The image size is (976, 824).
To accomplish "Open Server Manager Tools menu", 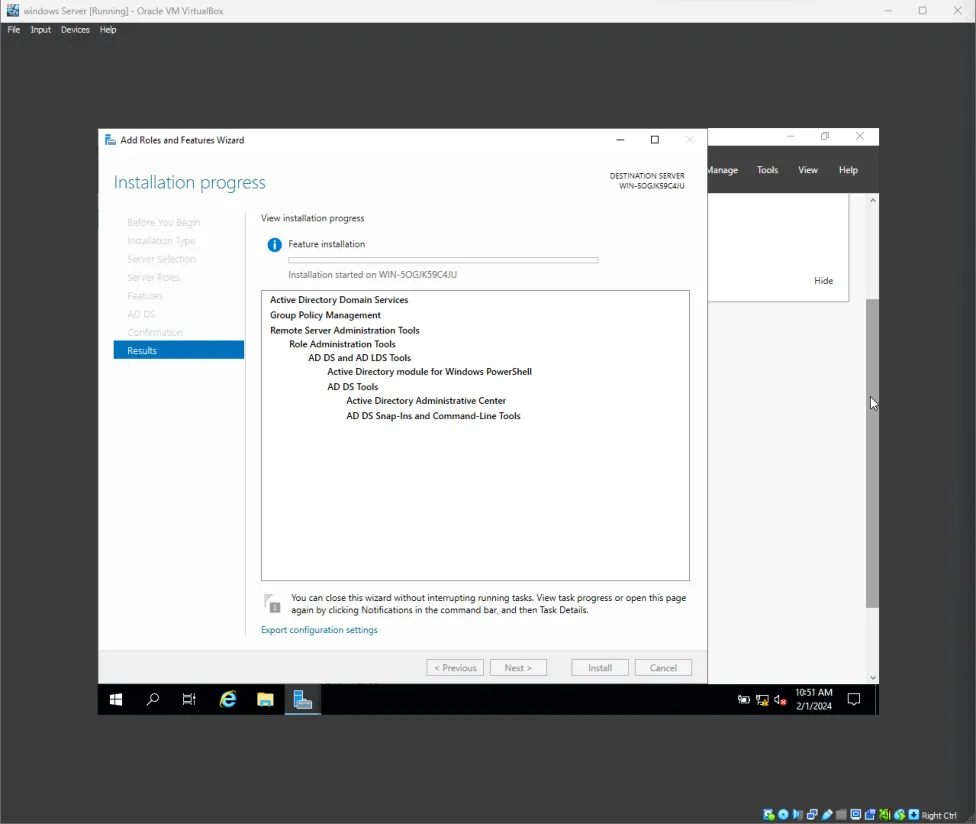I will (x=767, y=170).
